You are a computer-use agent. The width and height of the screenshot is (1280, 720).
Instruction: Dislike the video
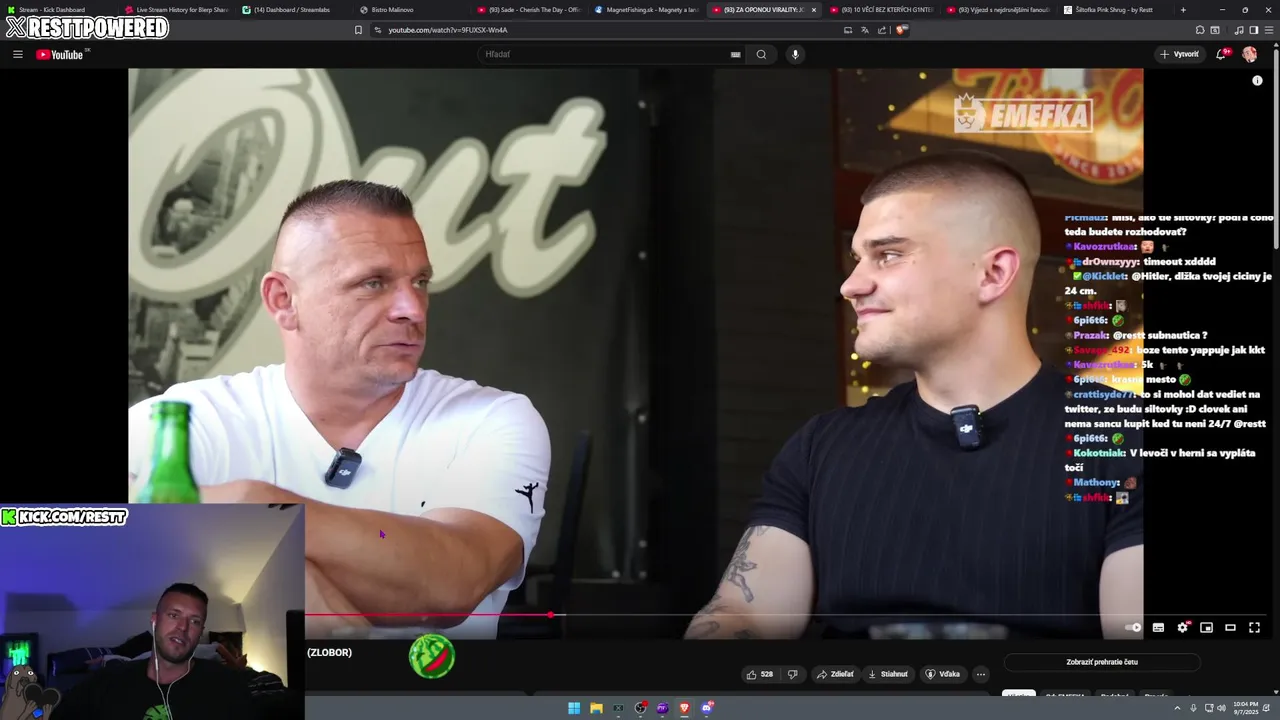coord(793,674)
